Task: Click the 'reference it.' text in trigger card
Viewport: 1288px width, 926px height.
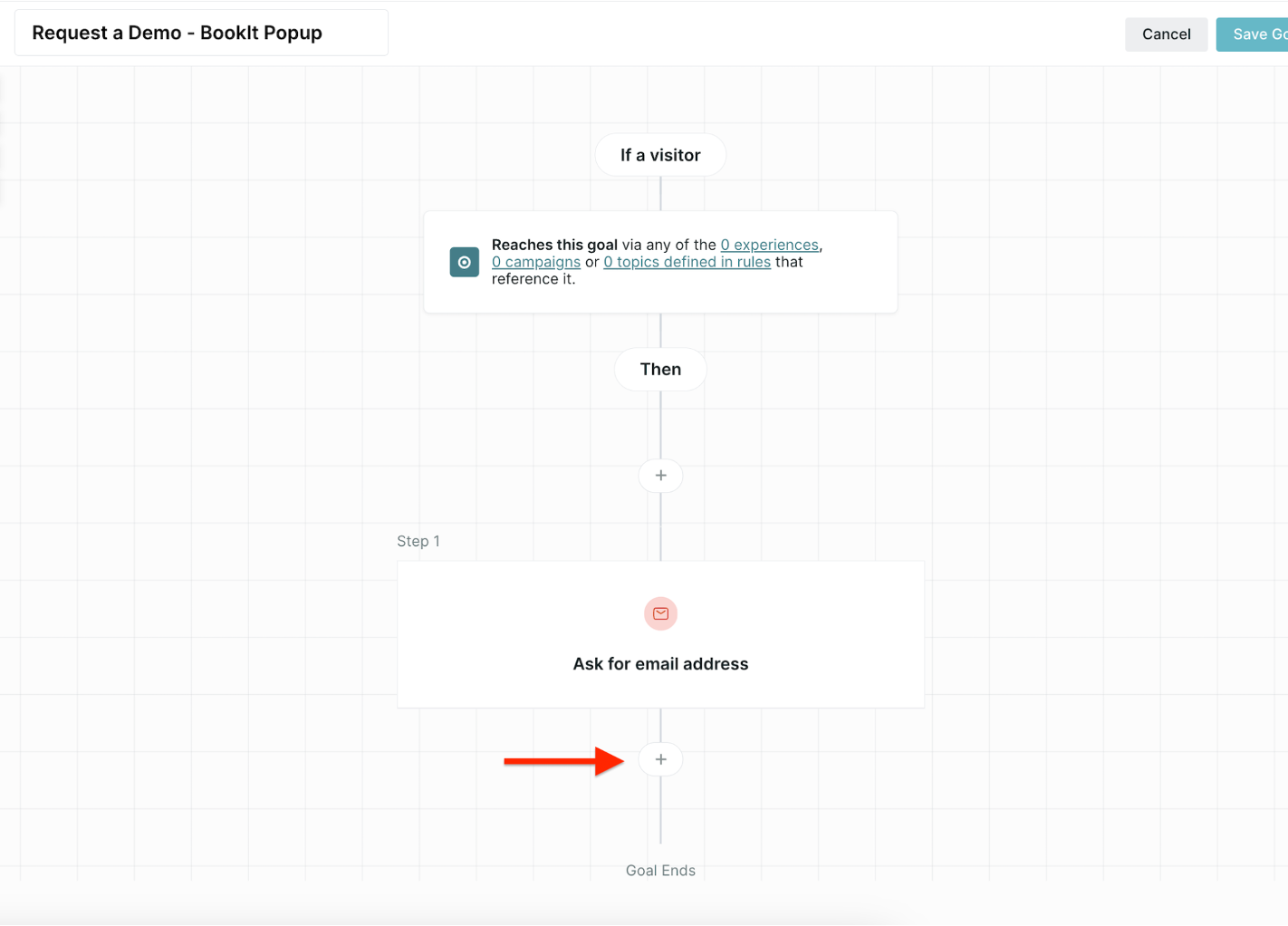Action: point(533,279)
